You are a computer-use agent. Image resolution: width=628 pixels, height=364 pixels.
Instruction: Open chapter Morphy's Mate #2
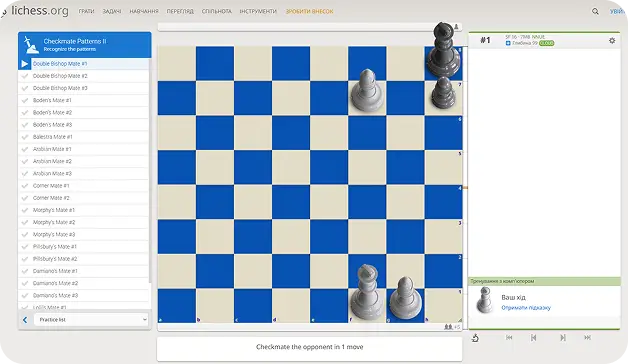pos(84,222)
